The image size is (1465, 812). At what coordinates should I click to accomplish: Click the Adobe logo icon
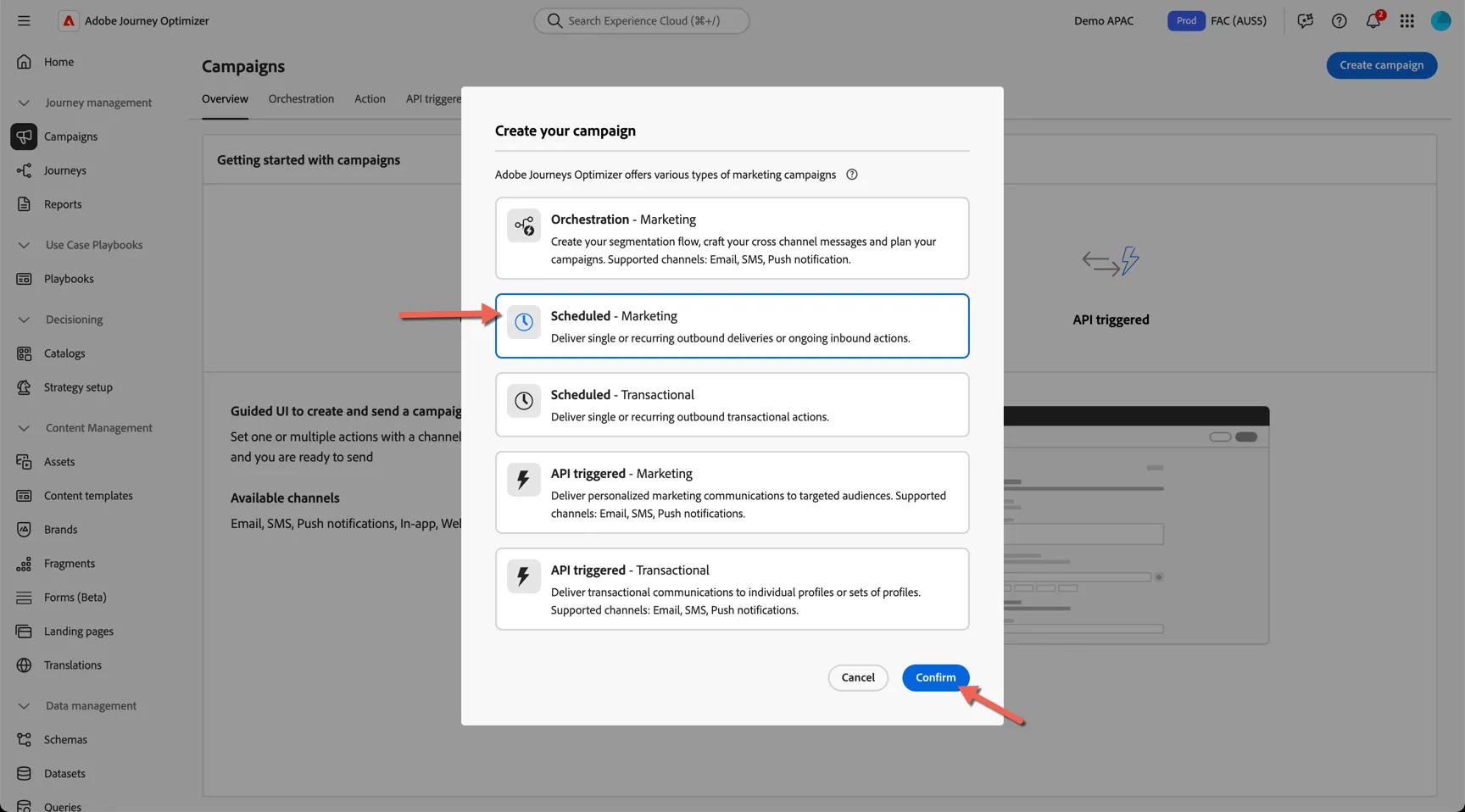click(69, 20)
